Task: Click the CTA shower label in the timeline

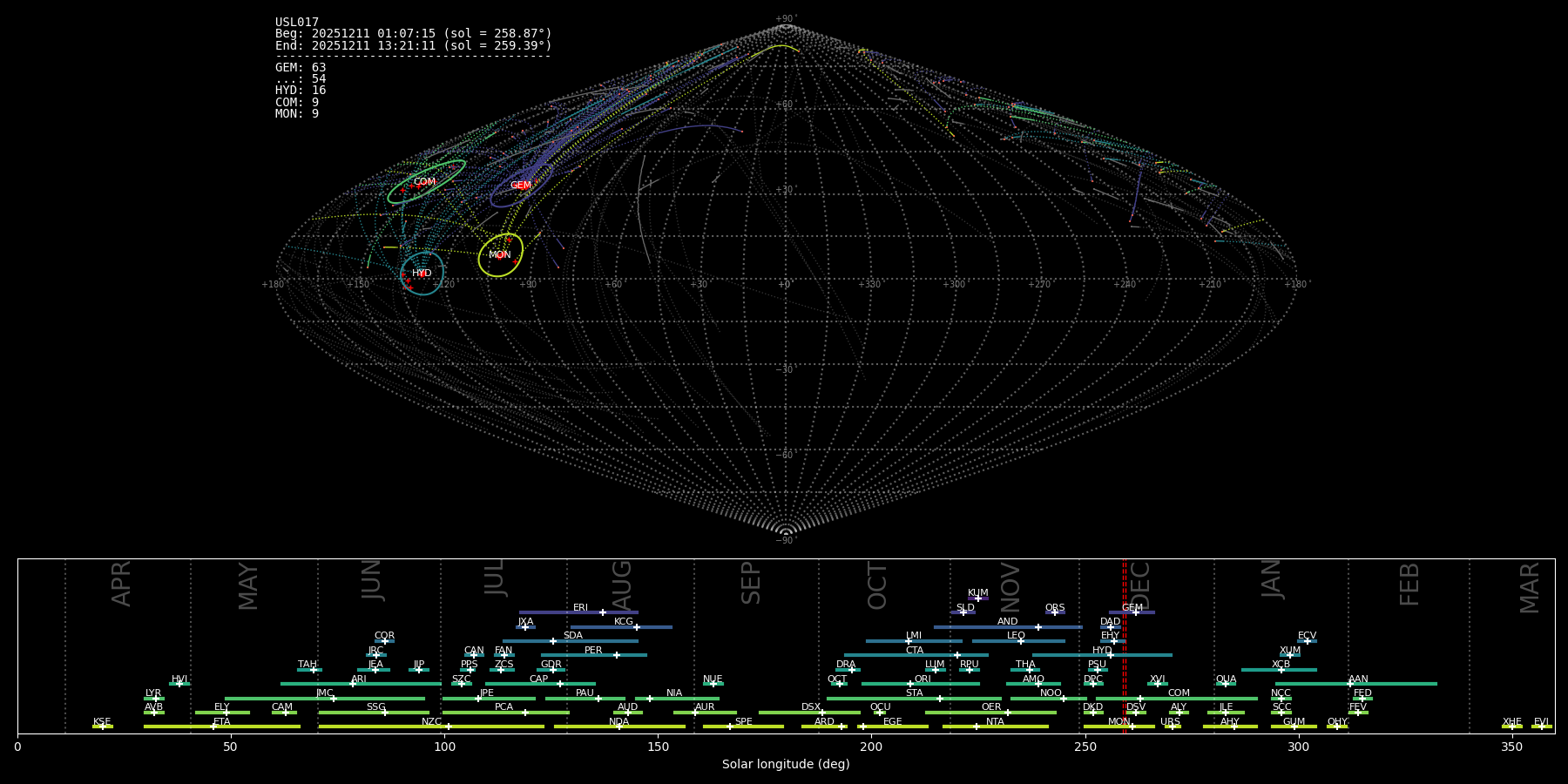Action: tap(915, 651)
